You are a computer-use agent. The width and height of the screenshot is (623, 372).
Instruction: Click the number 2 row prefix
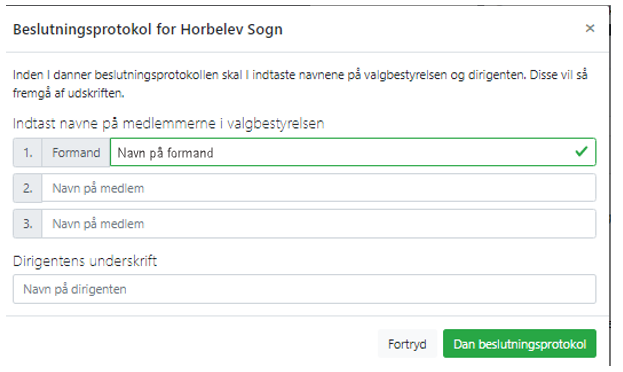point(27,188)
